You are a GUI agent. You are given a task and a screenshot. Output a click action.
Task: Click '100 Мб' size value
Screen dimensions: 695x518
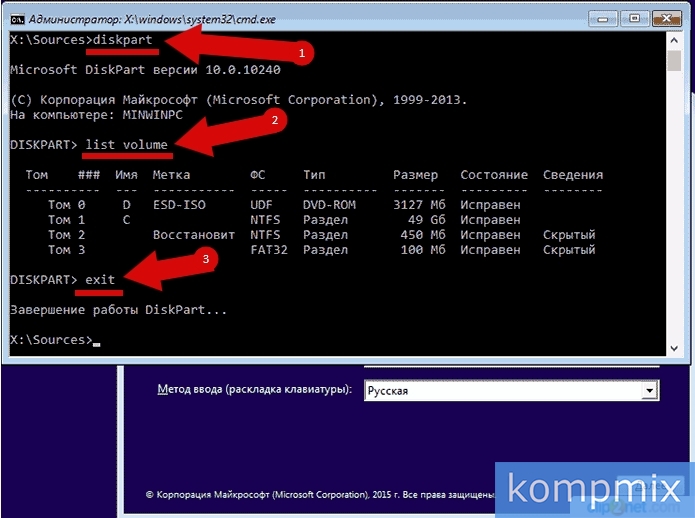423,250
